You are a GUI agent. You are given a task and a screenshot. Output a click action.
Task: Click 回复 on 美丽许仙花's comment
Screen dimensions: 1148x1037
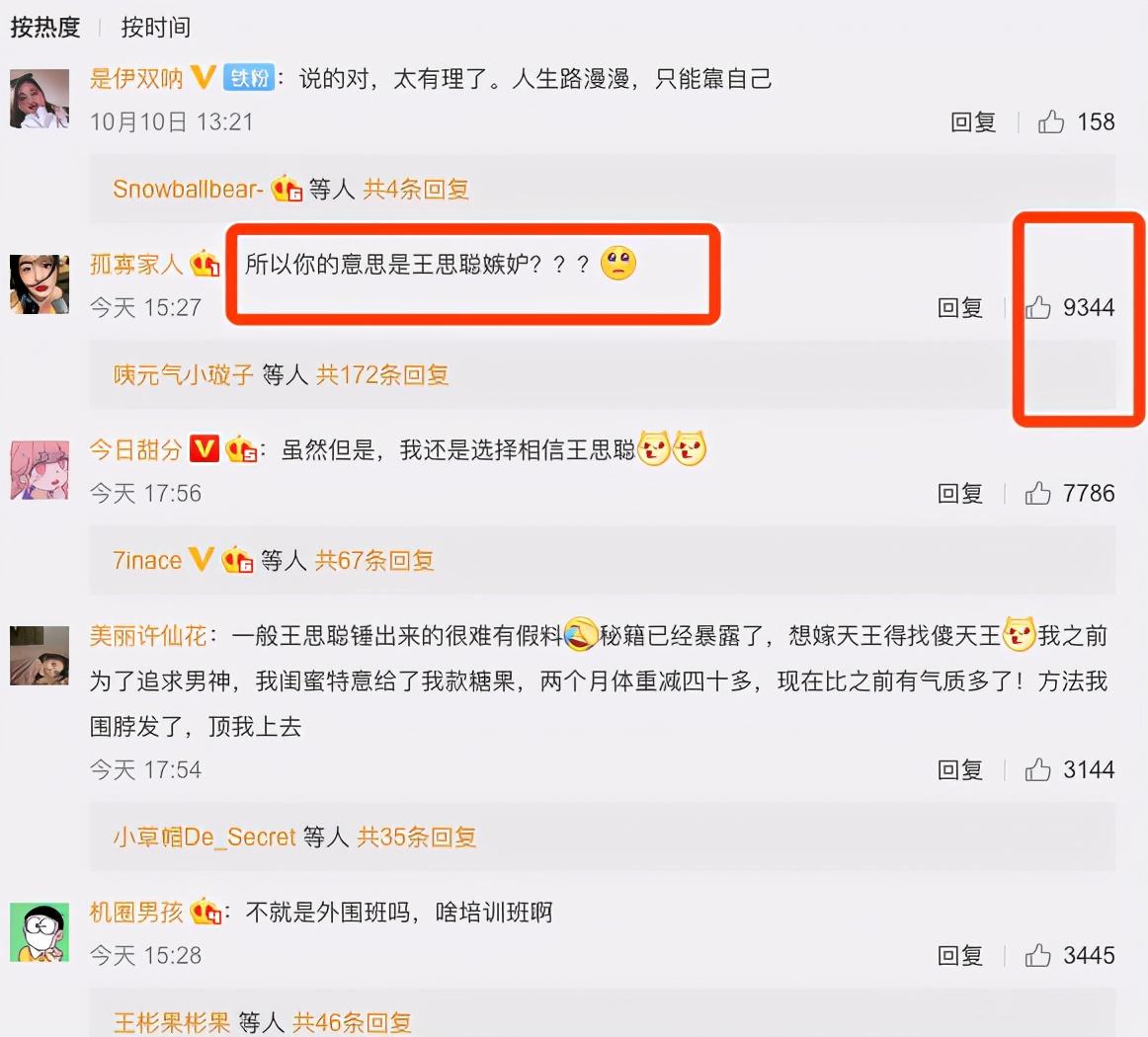(x=960, y=769)
